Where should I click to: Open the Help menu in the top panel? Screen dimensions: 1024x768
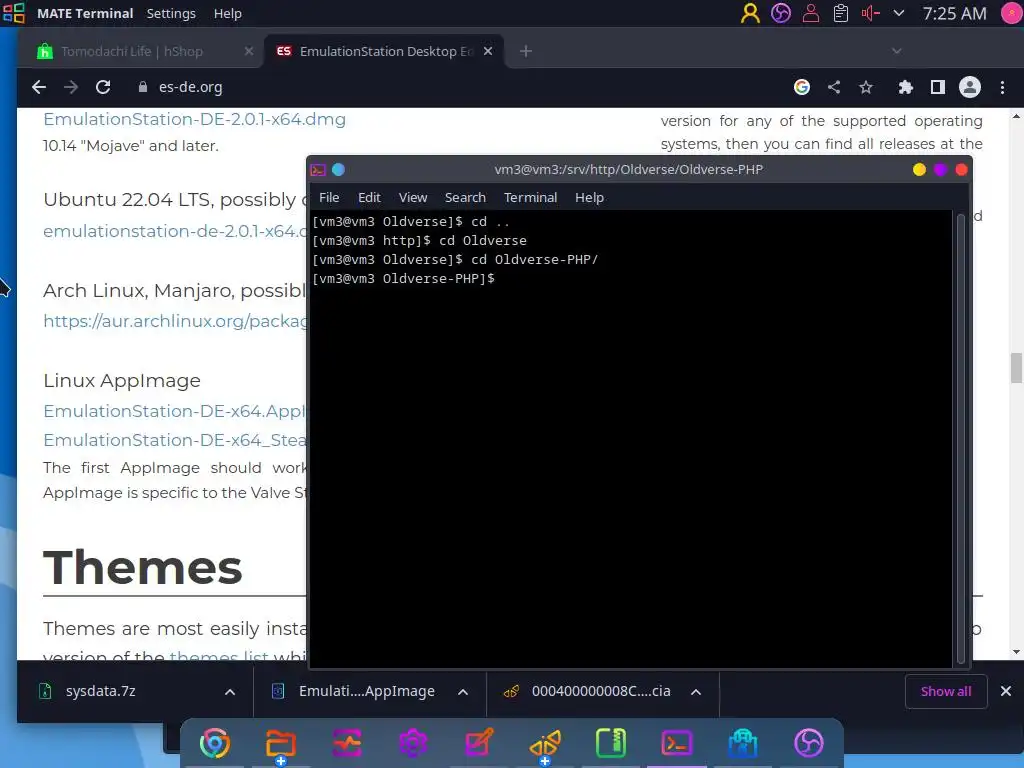pos(227,13)
